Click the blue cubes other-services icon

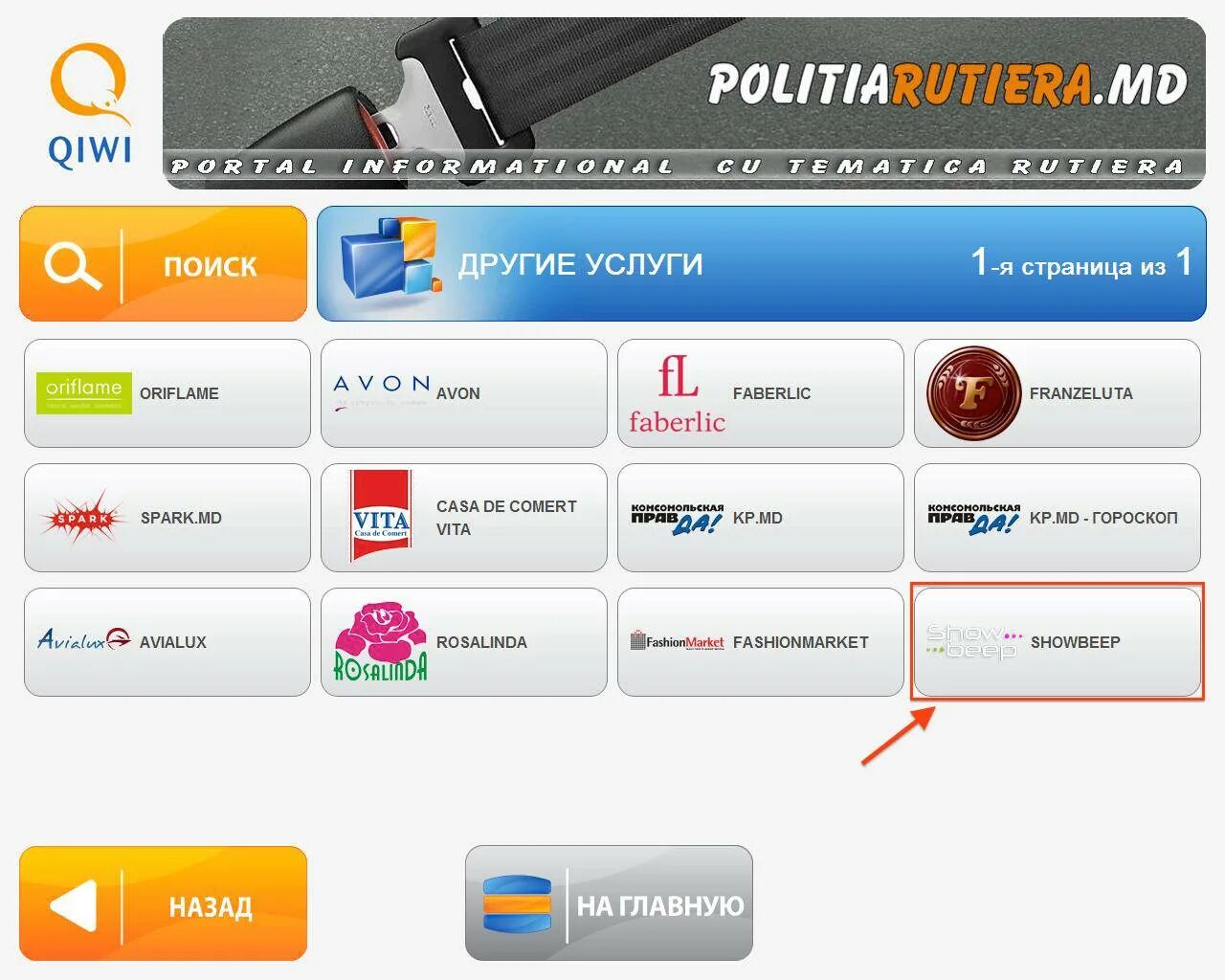[x=390, y=257]
